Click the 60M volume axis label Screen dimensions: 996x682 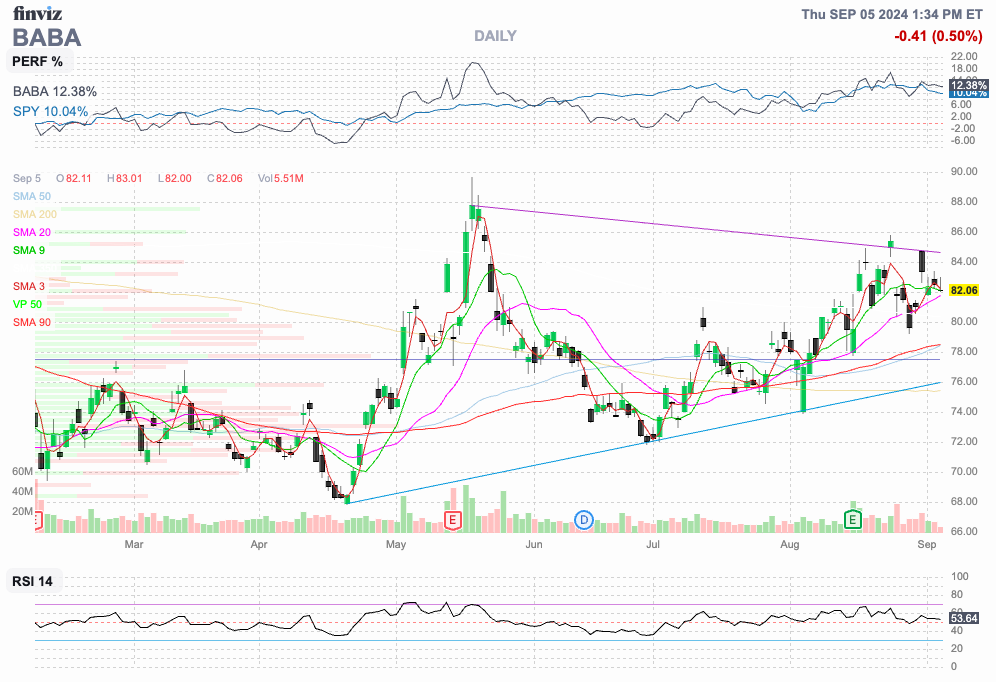[x=22, y=471]
